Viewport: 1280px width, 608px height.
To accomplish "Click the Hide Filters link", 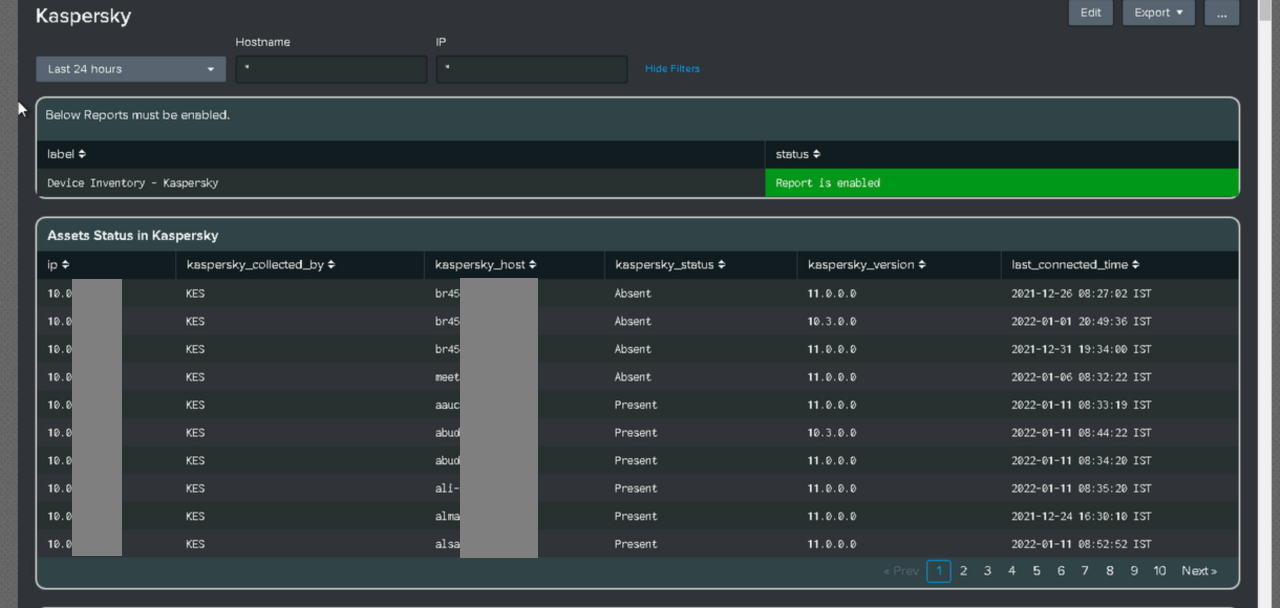I will click(x=672, y=69).
